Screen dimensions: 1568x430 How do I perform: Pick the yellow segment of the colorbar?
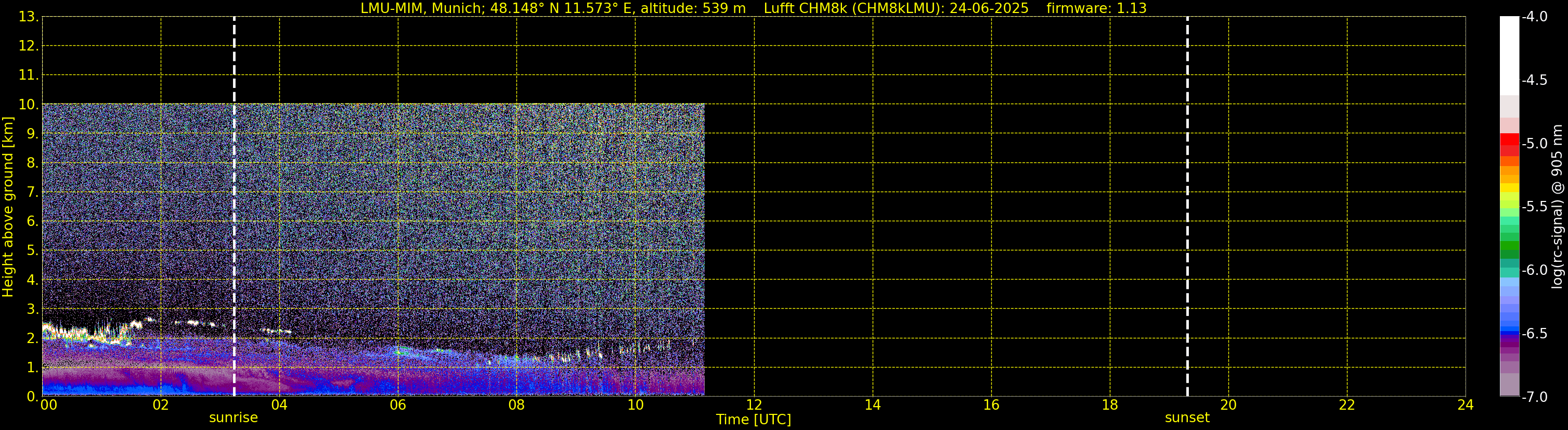pos(1510,188)
